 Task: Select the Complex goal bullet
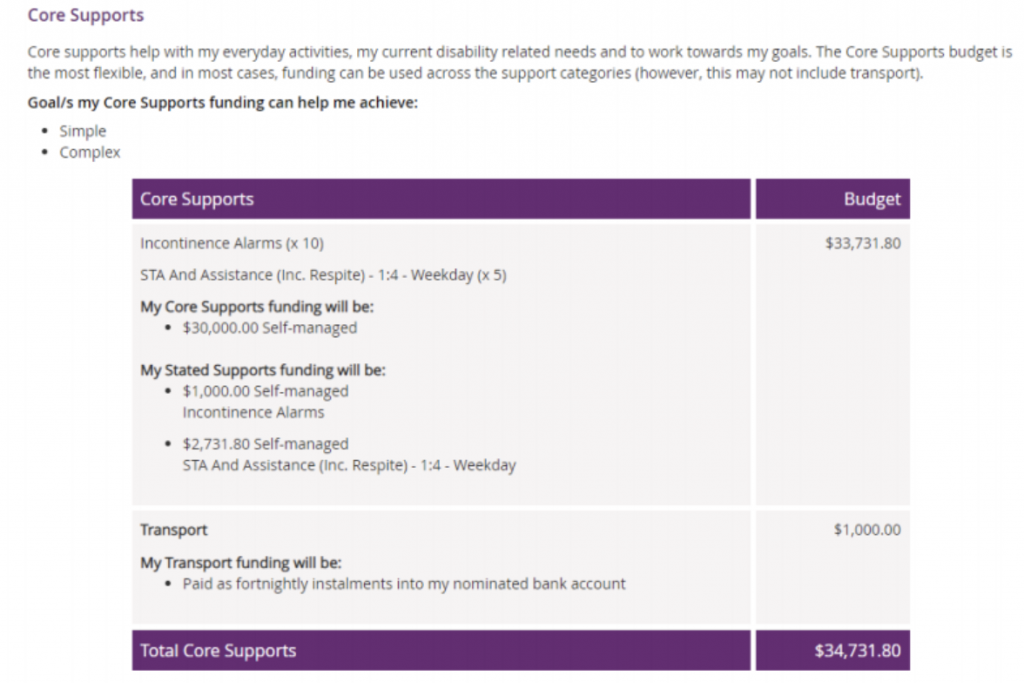[89, 152]
